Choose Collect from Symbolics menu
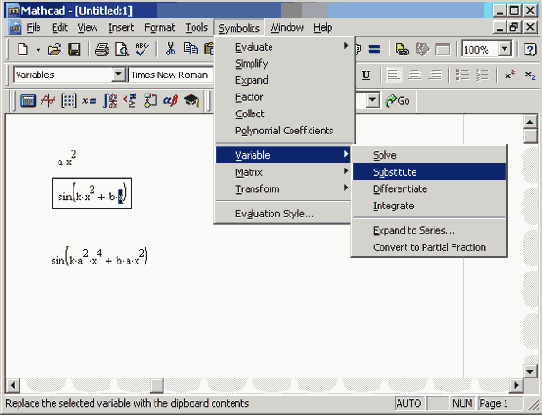This screenshot has height=415, width=542. point(284,114)
